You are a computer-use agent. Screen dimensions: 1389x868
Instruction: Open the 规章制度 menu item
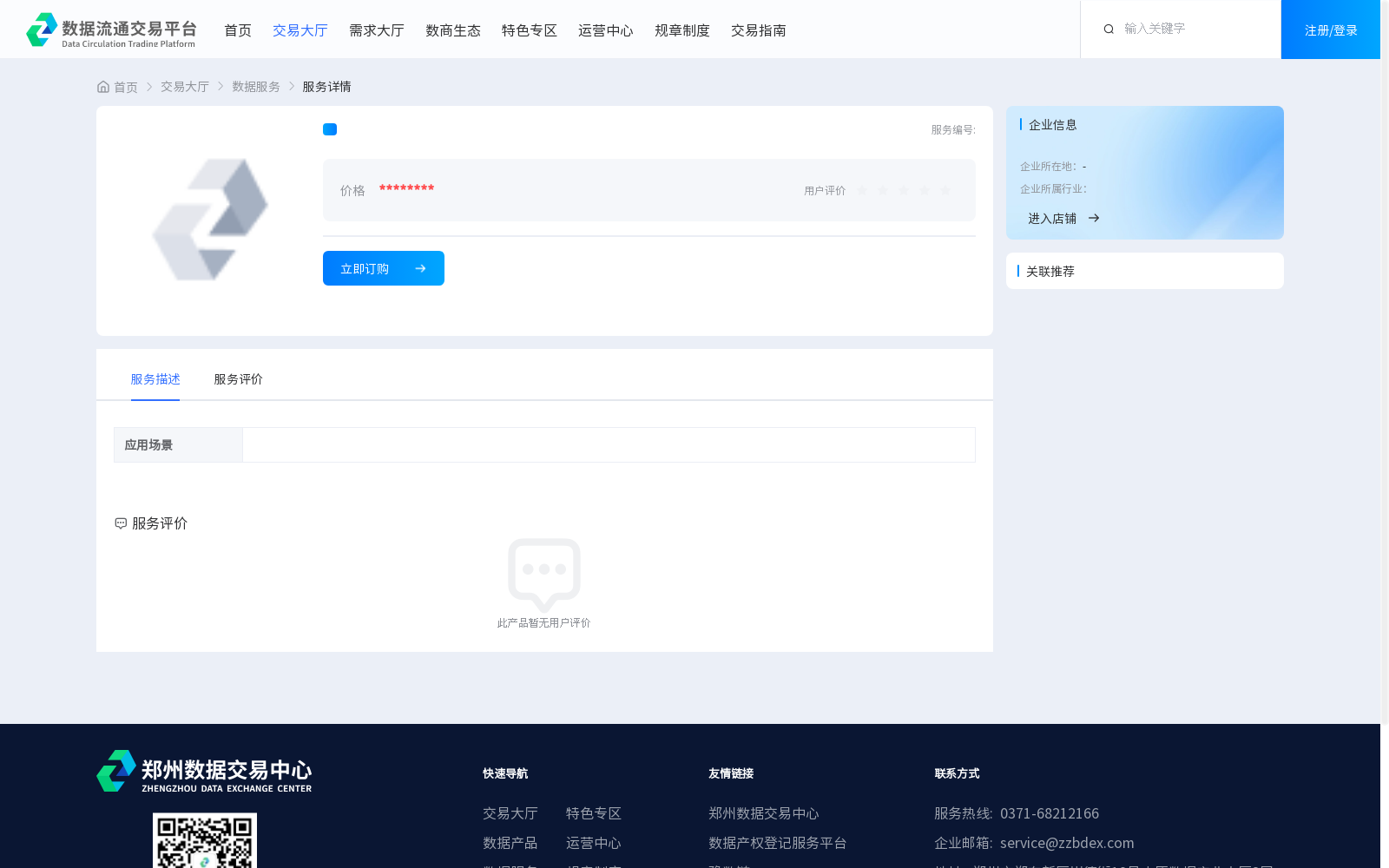tap(682, 30)
